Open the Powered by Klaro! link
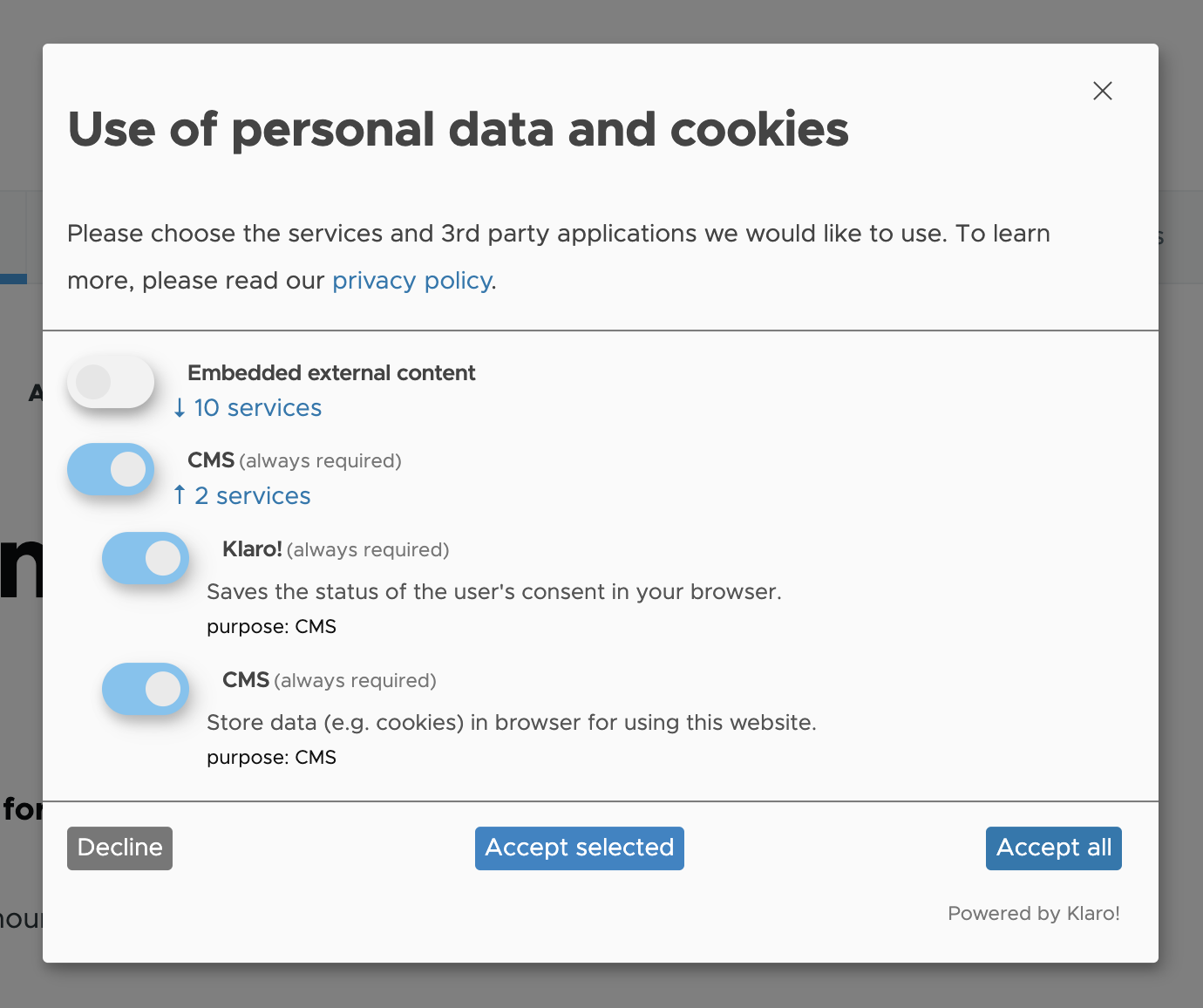The height and width of the screenshot is (1008, 1203). point(1033,913)
